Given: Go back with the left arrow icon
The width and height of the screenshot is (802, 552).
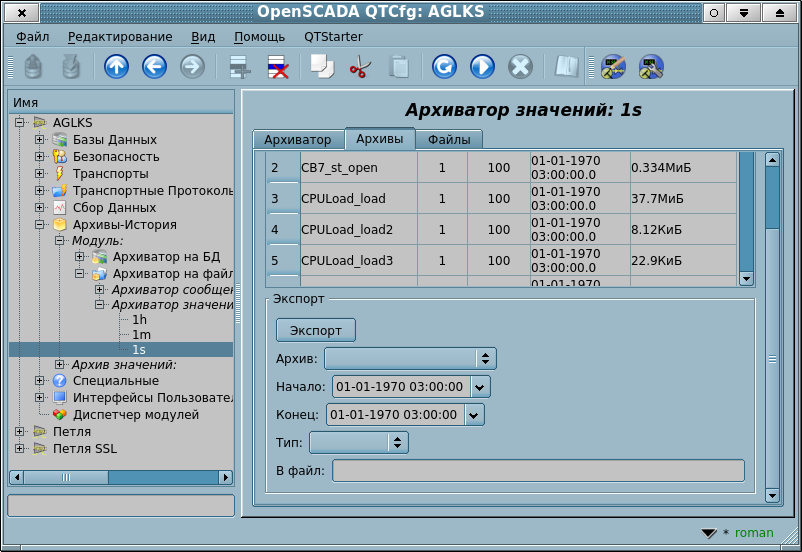Looking at the screenshot, I should (154, 67).
